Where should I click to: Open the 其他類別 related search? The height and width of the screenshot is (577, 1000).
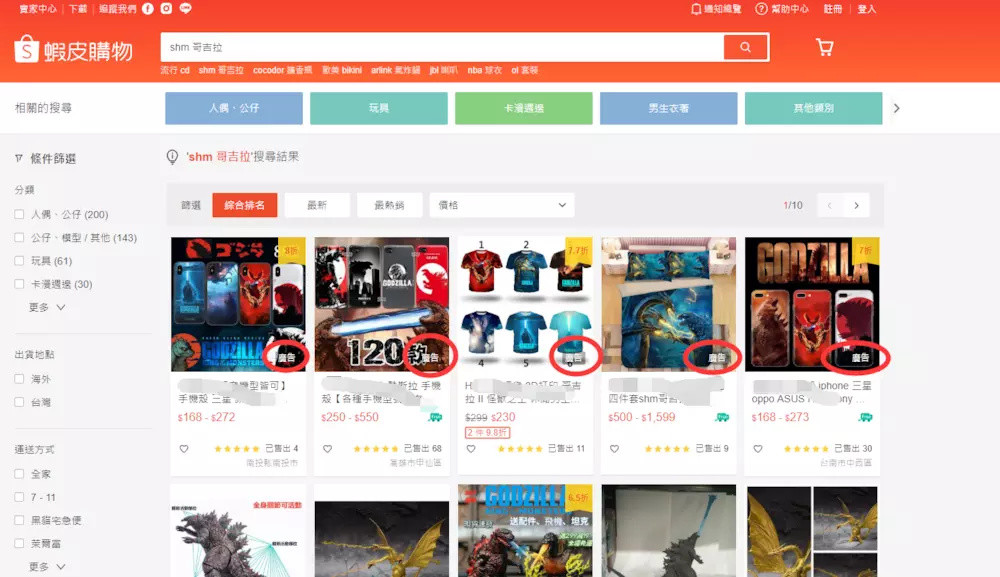click(814, 108)
